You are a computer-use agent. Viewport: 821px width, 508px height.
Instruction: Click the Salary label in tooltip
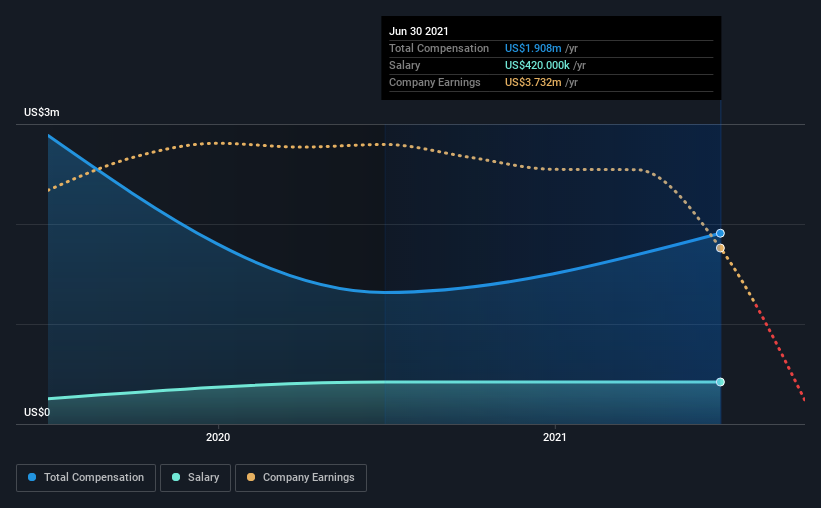pyautogui.click(x=404, y=65)
